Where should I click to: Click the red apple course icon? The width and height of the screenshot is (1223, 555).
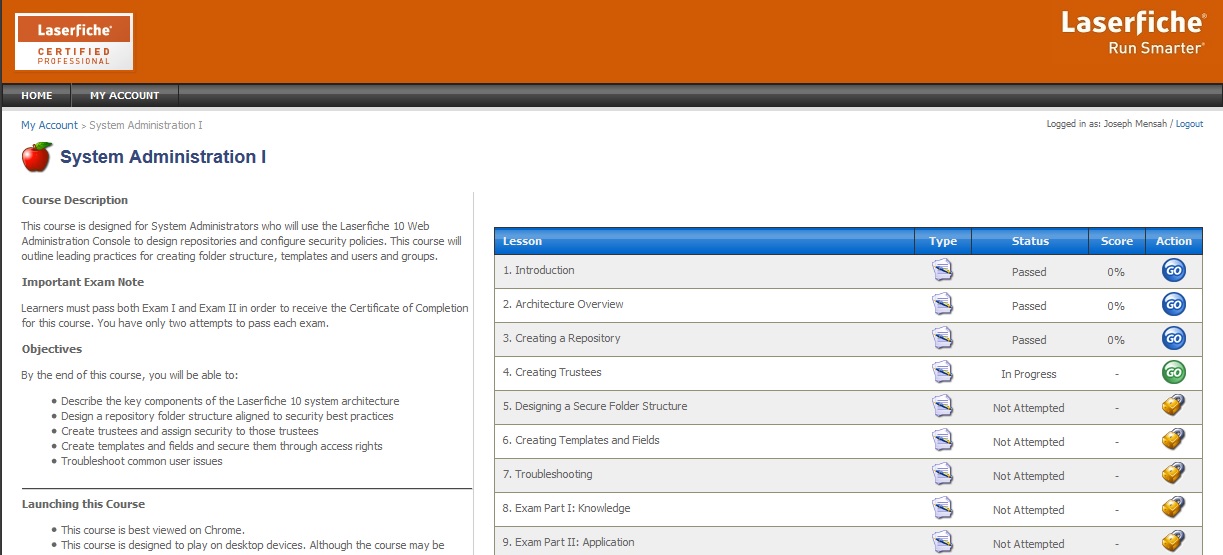pyautogui.click(x=37, y=157)
